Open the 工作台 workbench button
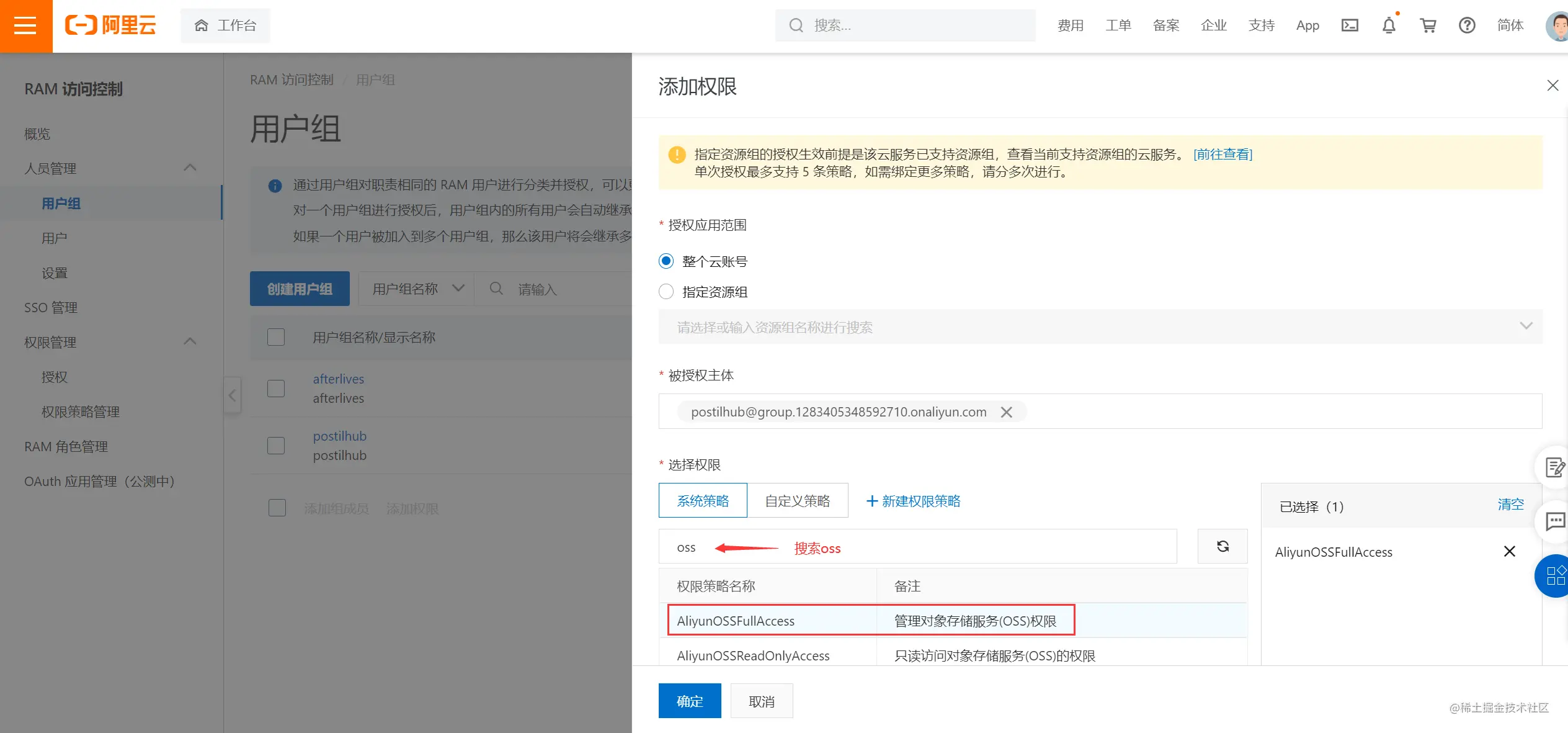Image resolution: width=1568 pixels, height=733 pixels. click(226, 25)
